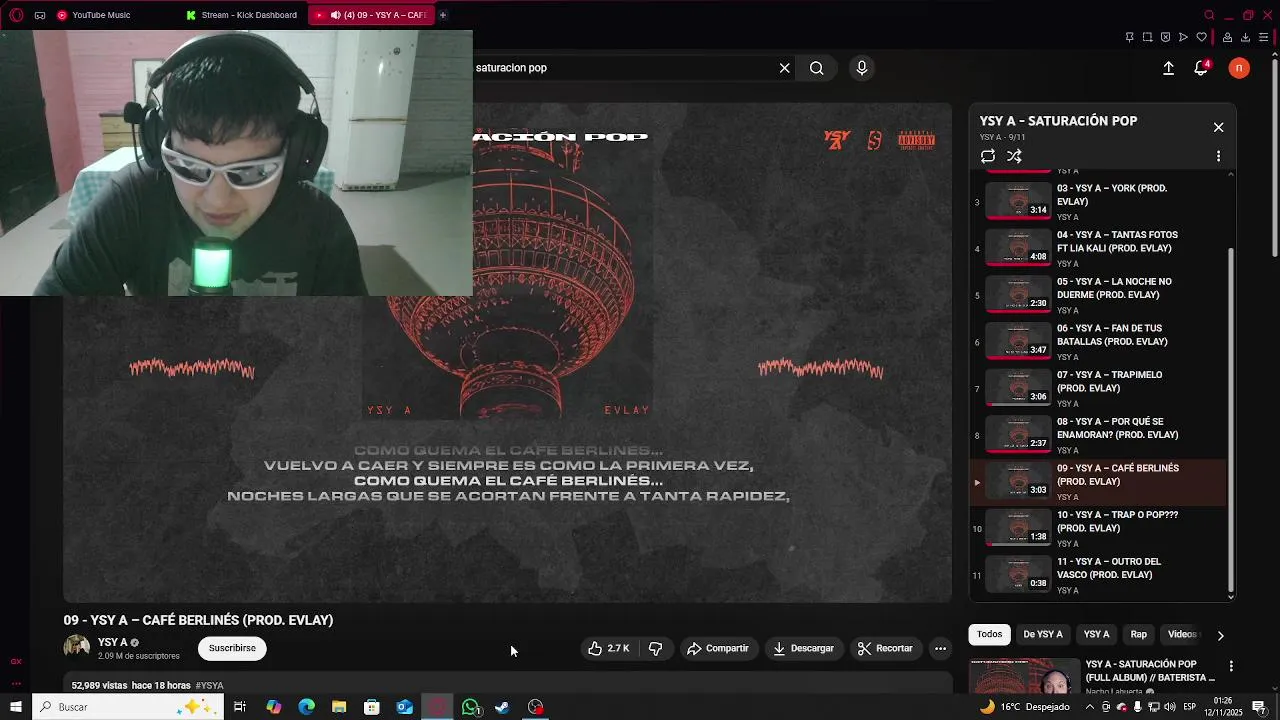This screenshot has height=720, width=1280.
Task: Show hidden system tray icons
Action: click(x=1090, y=707)
